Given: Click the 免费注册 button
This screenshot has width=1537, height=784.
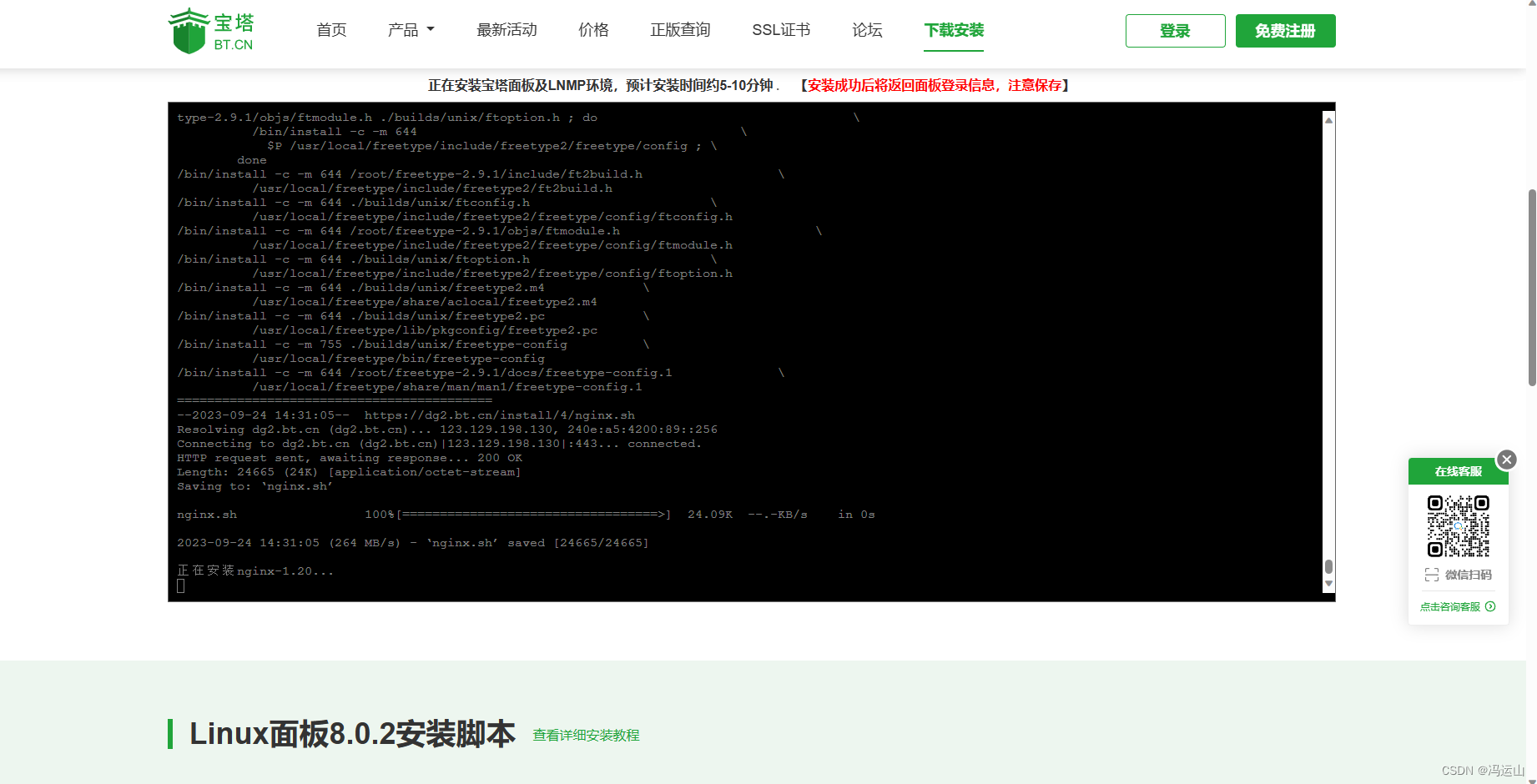Looking at the screenshot, I should pyautogui.click(x=1285, y=31).
